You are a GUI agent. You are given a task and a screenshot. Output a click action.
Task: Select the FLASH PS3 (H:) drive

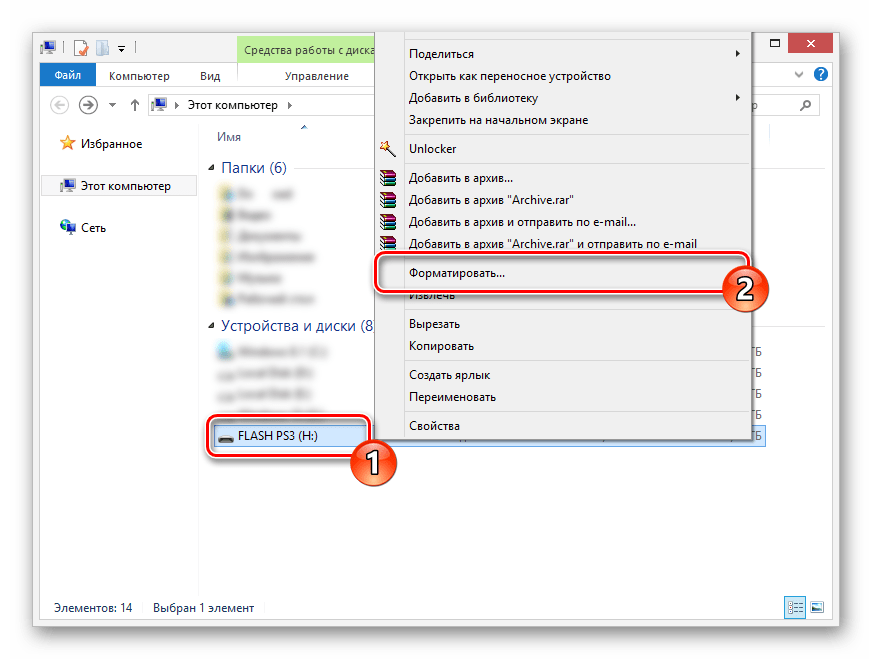pyautogui.click(x=277, y=436)
